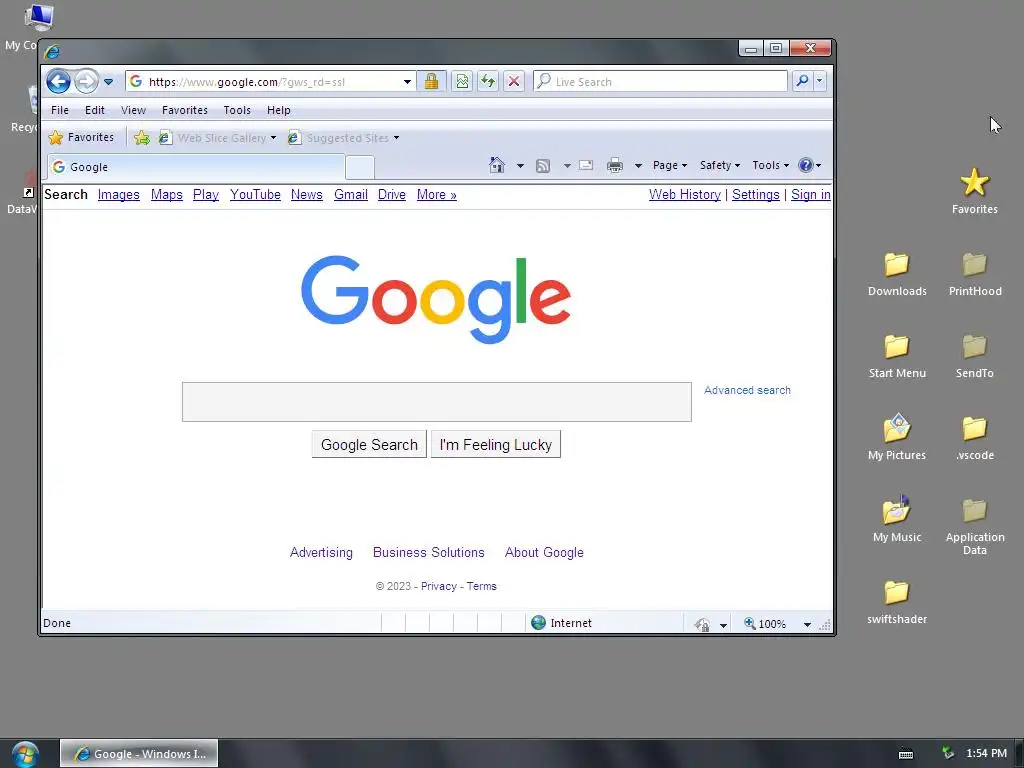Viewport: 1024px width, 768px height.
Task: Select the My Pictures desktop folder
Action: coord(897,438)
